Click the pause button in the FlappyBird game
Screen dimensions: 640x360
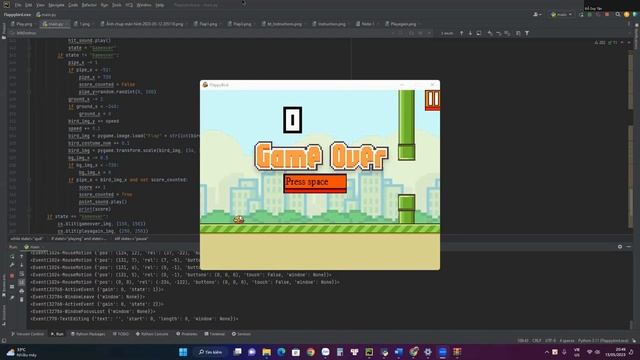tap(432, 100)
